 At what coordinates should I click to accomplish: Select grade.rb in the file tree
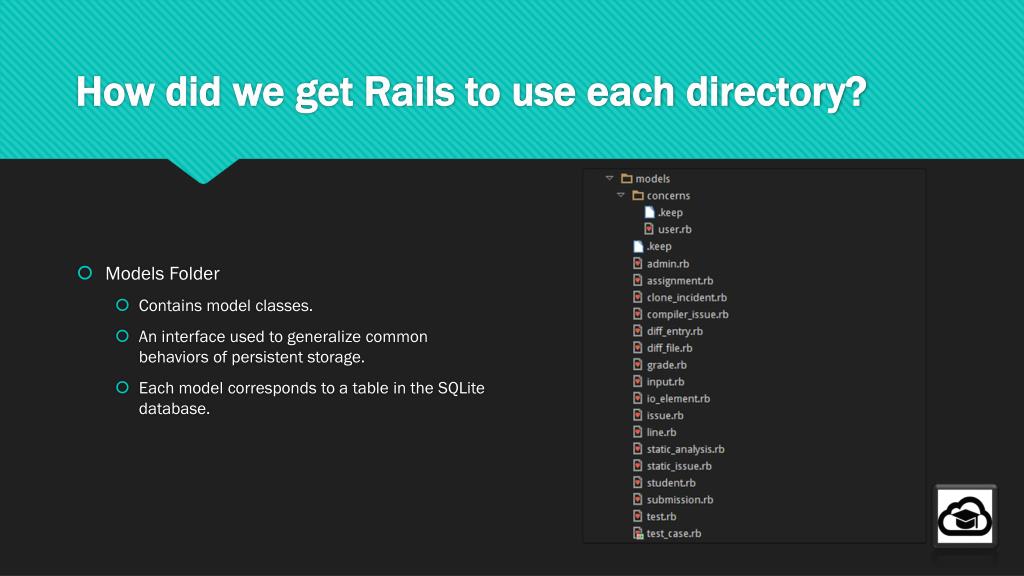click(x=666, y=365)
